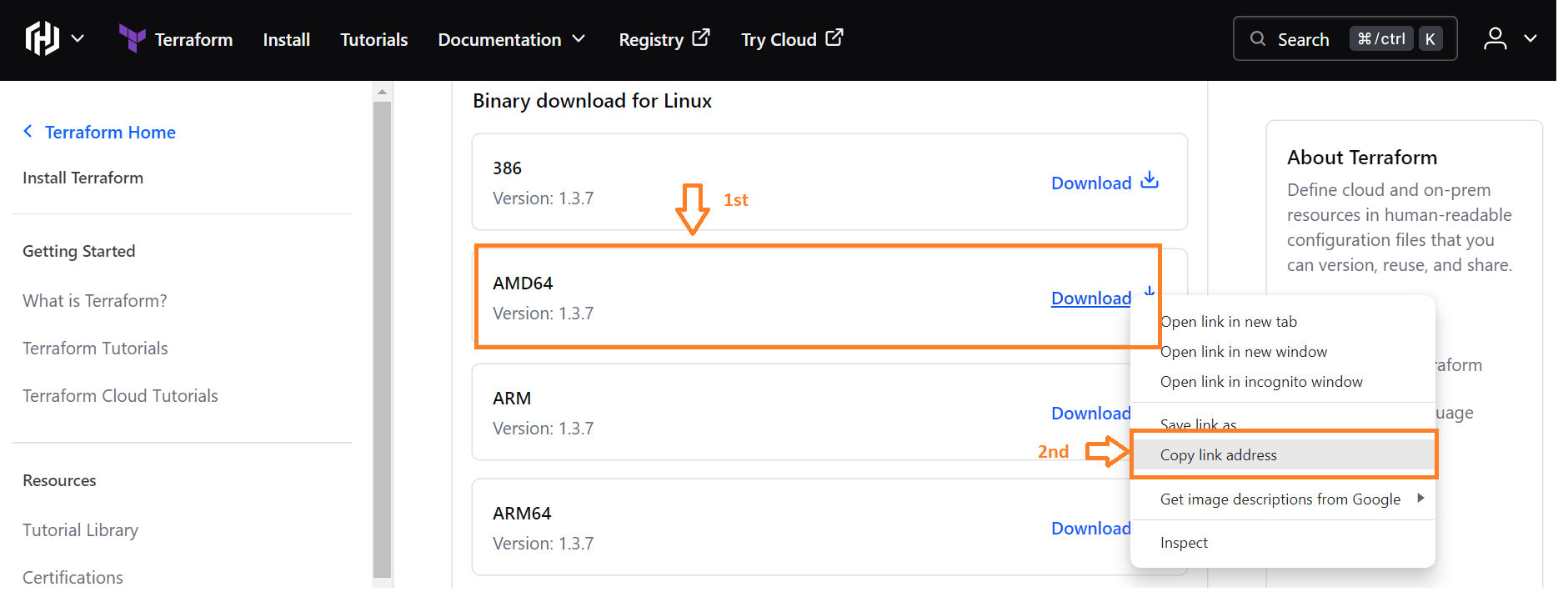Expand Get image descriptions from Google submenu
1568x592 pixels.
tap(1284, 499)
